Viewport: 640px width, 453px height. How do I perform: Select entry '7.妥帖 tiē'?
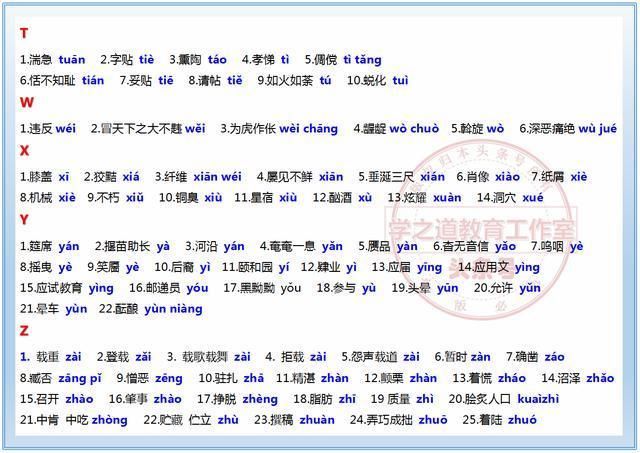click(147, 80)
